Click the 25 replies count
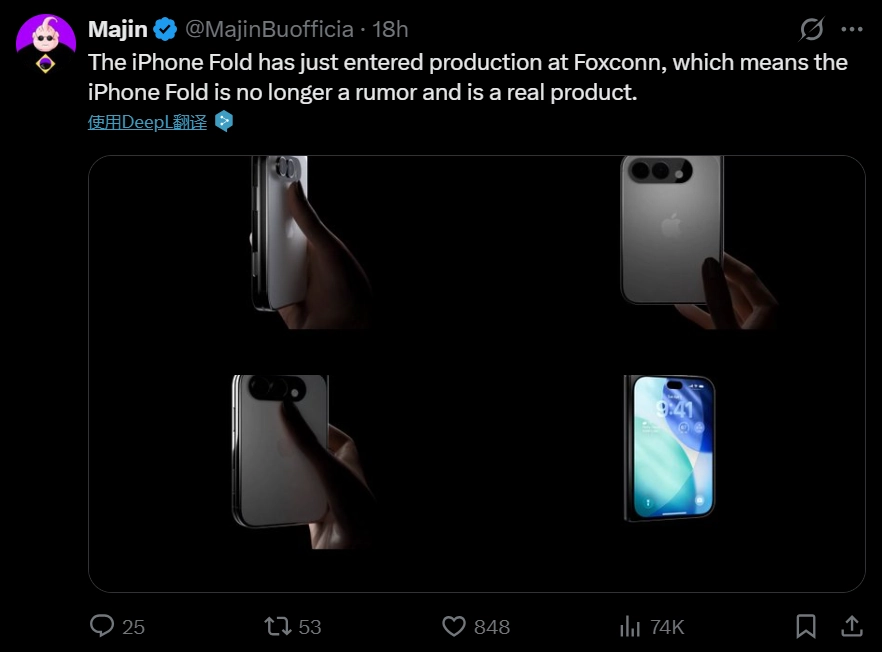The width and height of the screenshot is (882, 652). pos(131,627)
